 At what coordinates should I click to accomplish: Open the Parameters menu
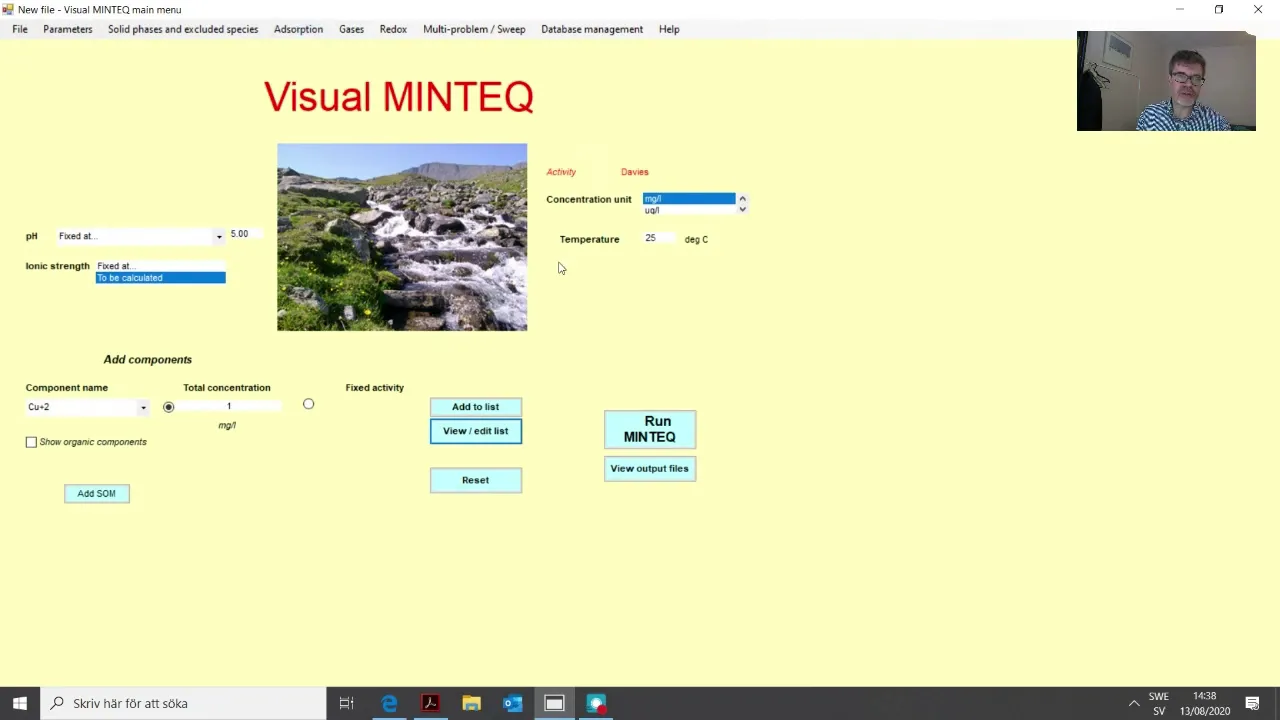coord(68,29)
